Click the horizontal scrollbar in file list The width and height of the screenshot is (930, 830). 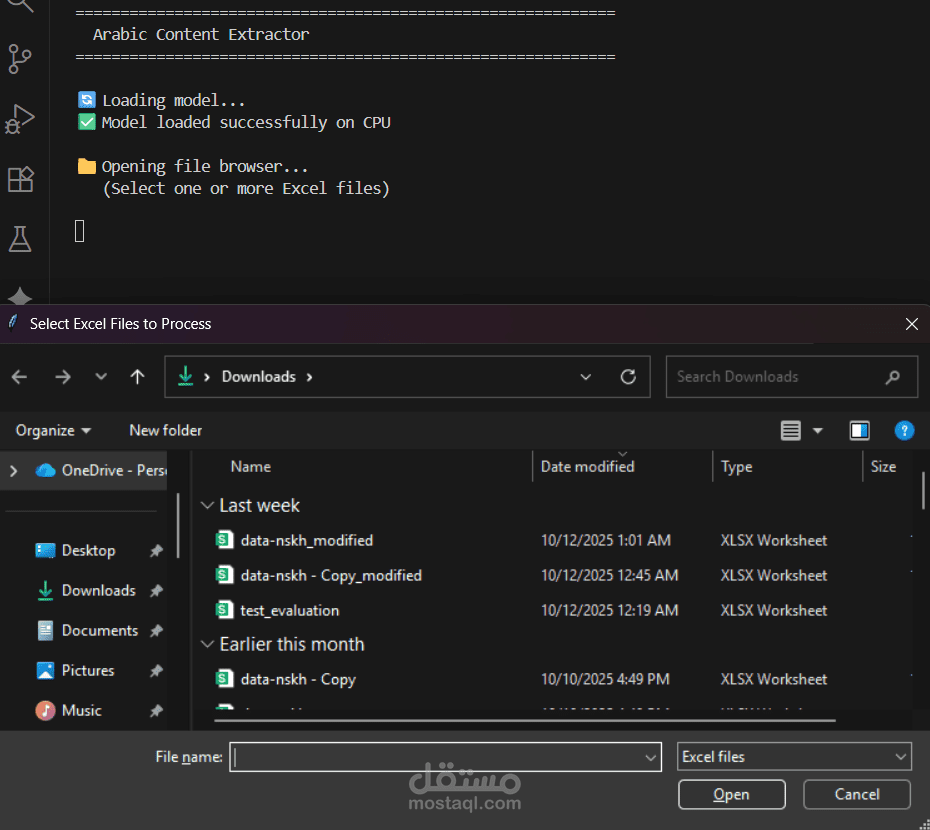coord(525,720)
